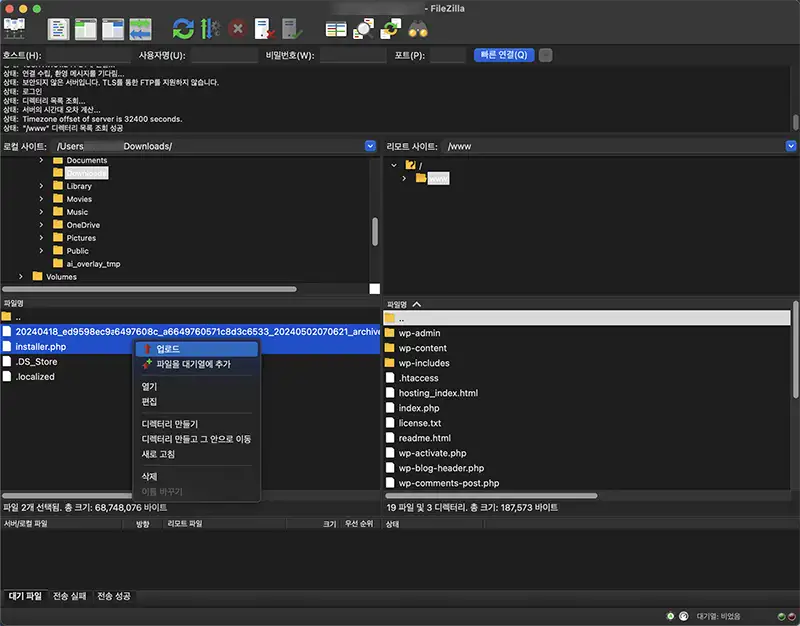
Task: Click the 비밀번호(W) password field
Action: 353,55
